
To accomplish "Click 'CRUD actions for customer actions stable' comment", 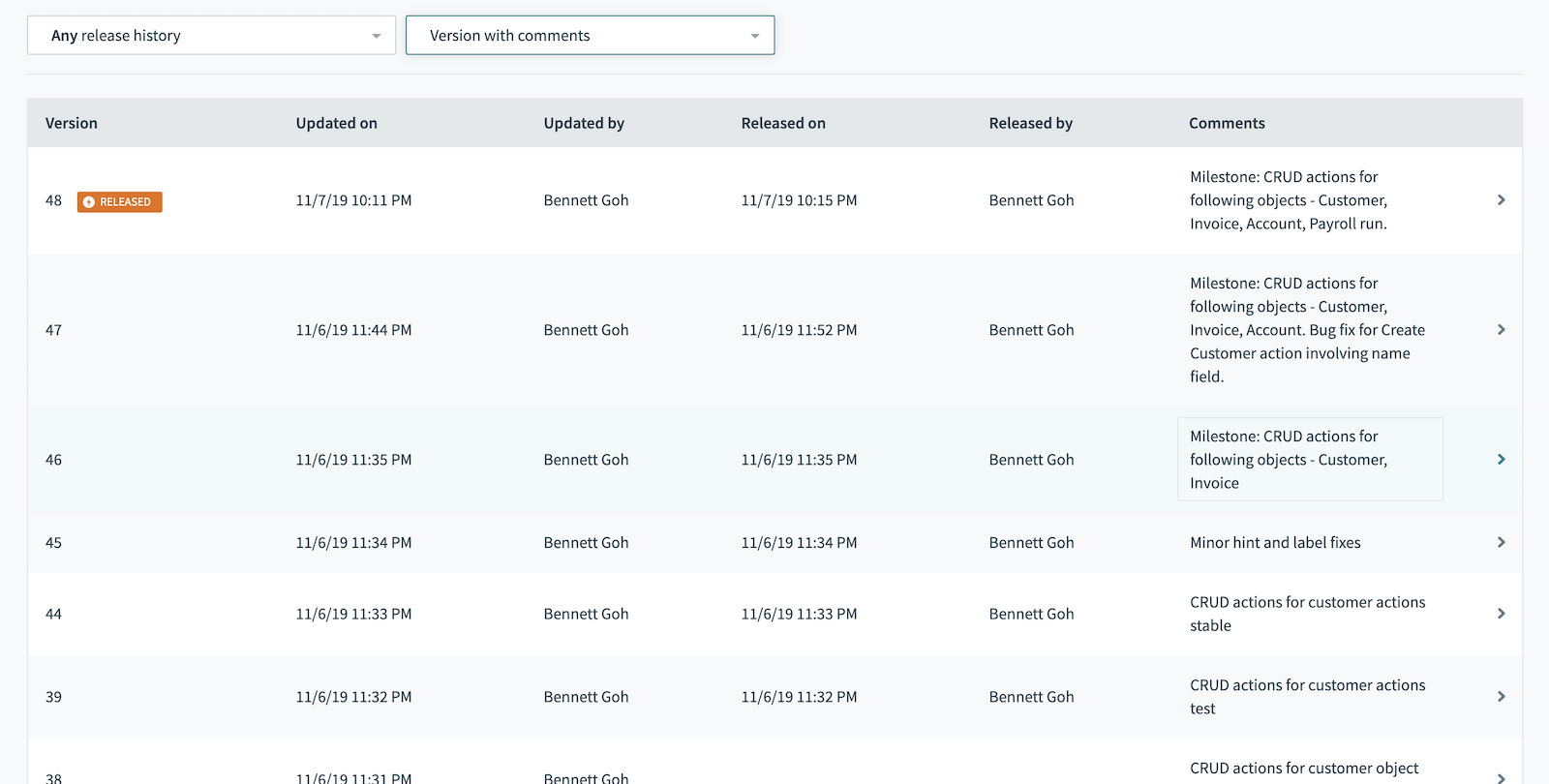I will coord(1307,614).
